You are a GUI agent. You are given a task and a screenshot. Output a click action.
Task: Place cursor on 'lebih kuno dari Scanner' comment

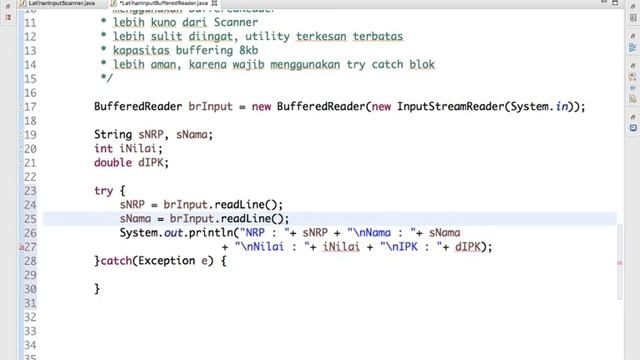tap(185, 22)
